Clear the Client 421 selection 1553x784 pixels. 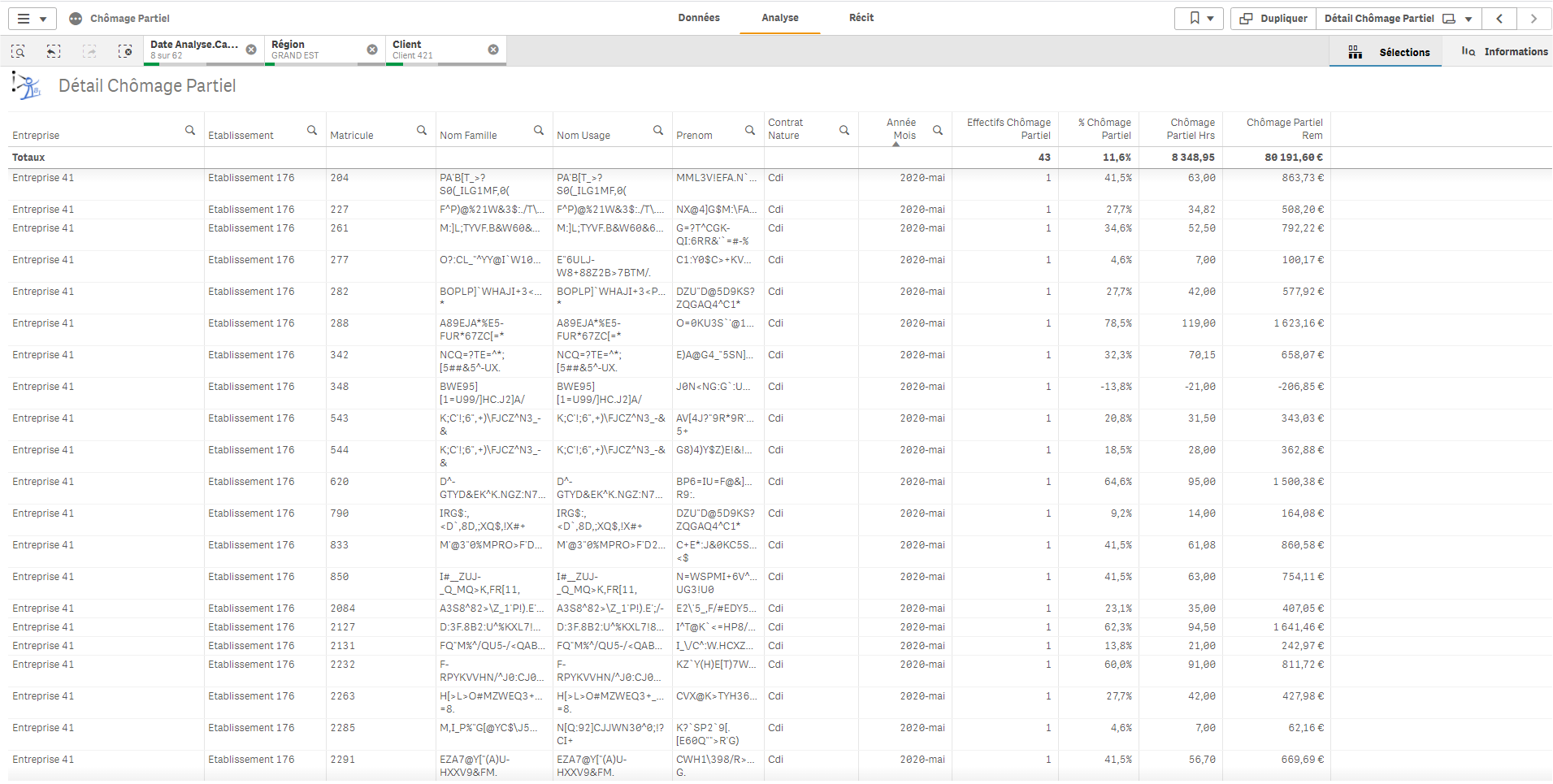(493, 50)
